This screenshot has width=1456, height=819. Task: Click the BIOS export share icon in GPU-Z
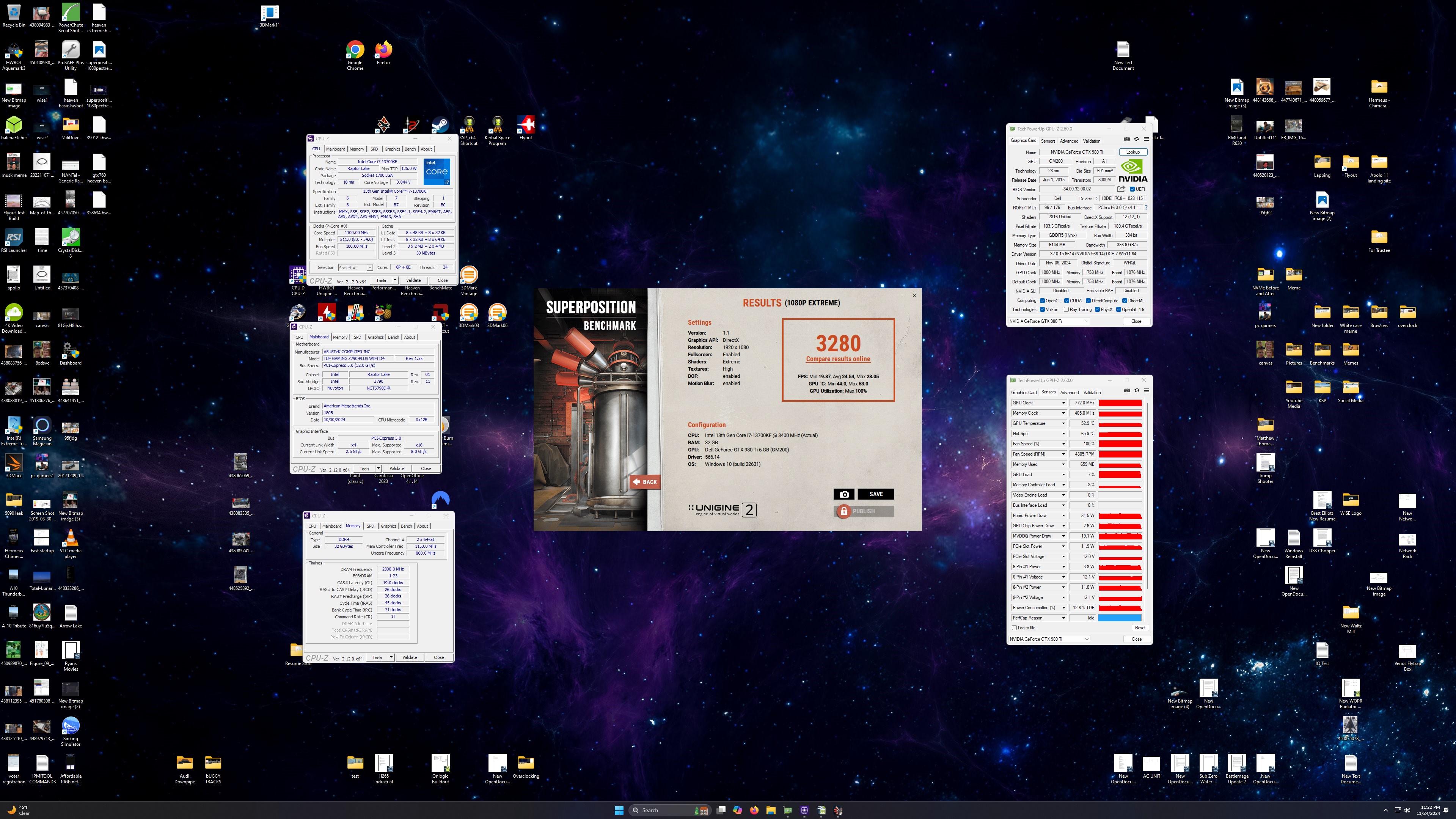coord(1121,189)
